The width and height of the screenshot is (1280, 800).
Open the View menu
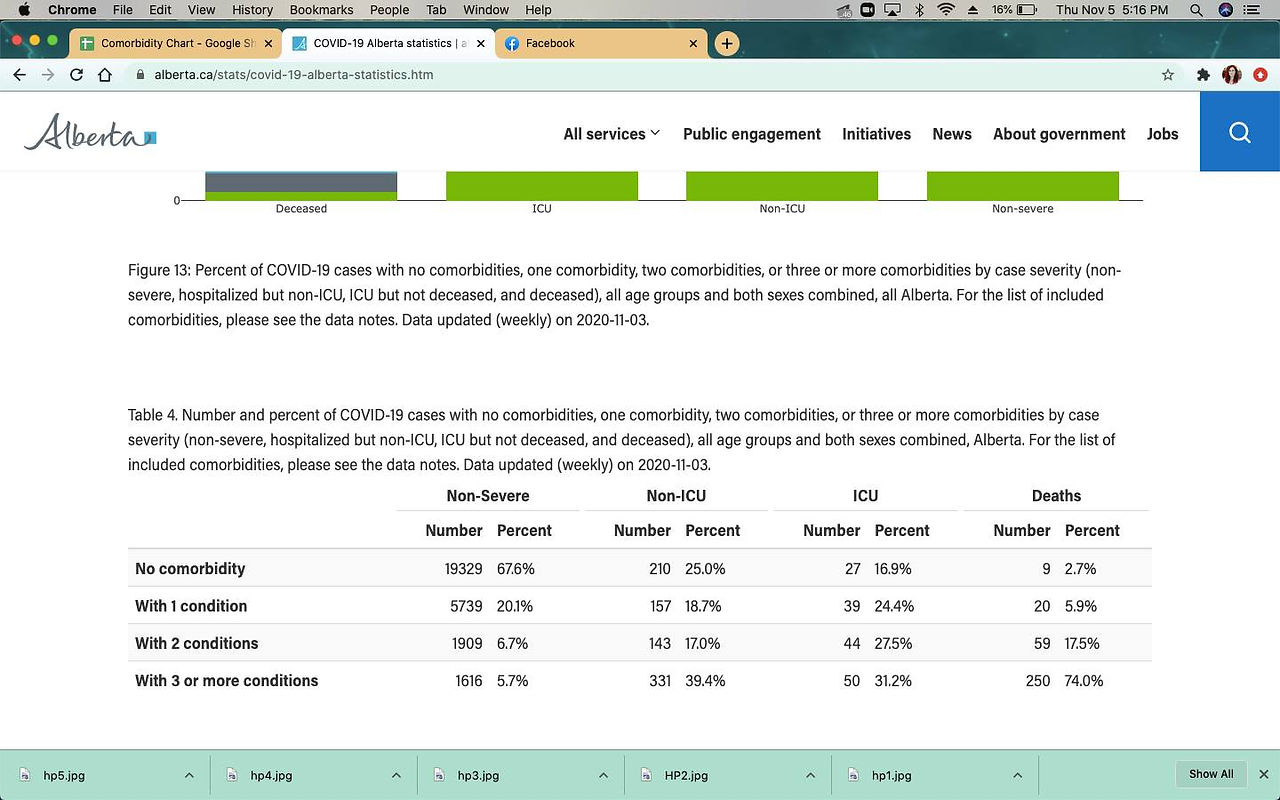[x=201, y=10]
